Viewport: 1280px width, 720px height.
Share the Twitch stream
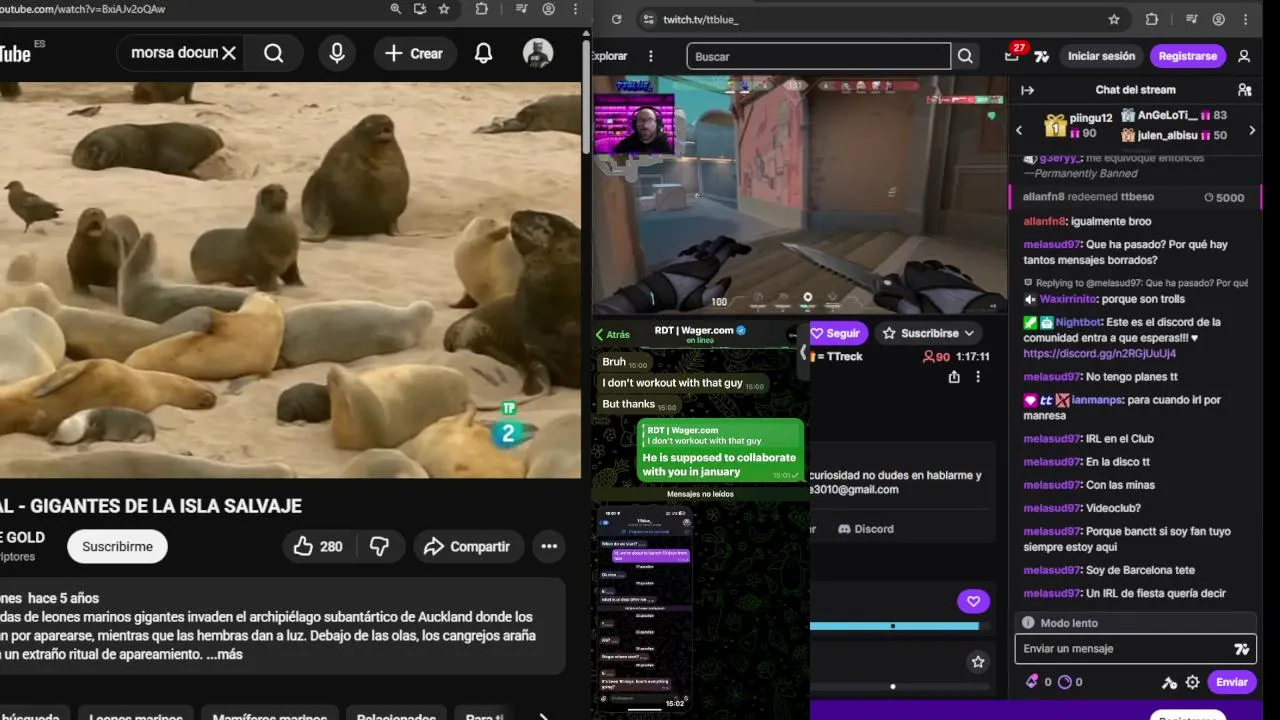click(x=954, y=377)
